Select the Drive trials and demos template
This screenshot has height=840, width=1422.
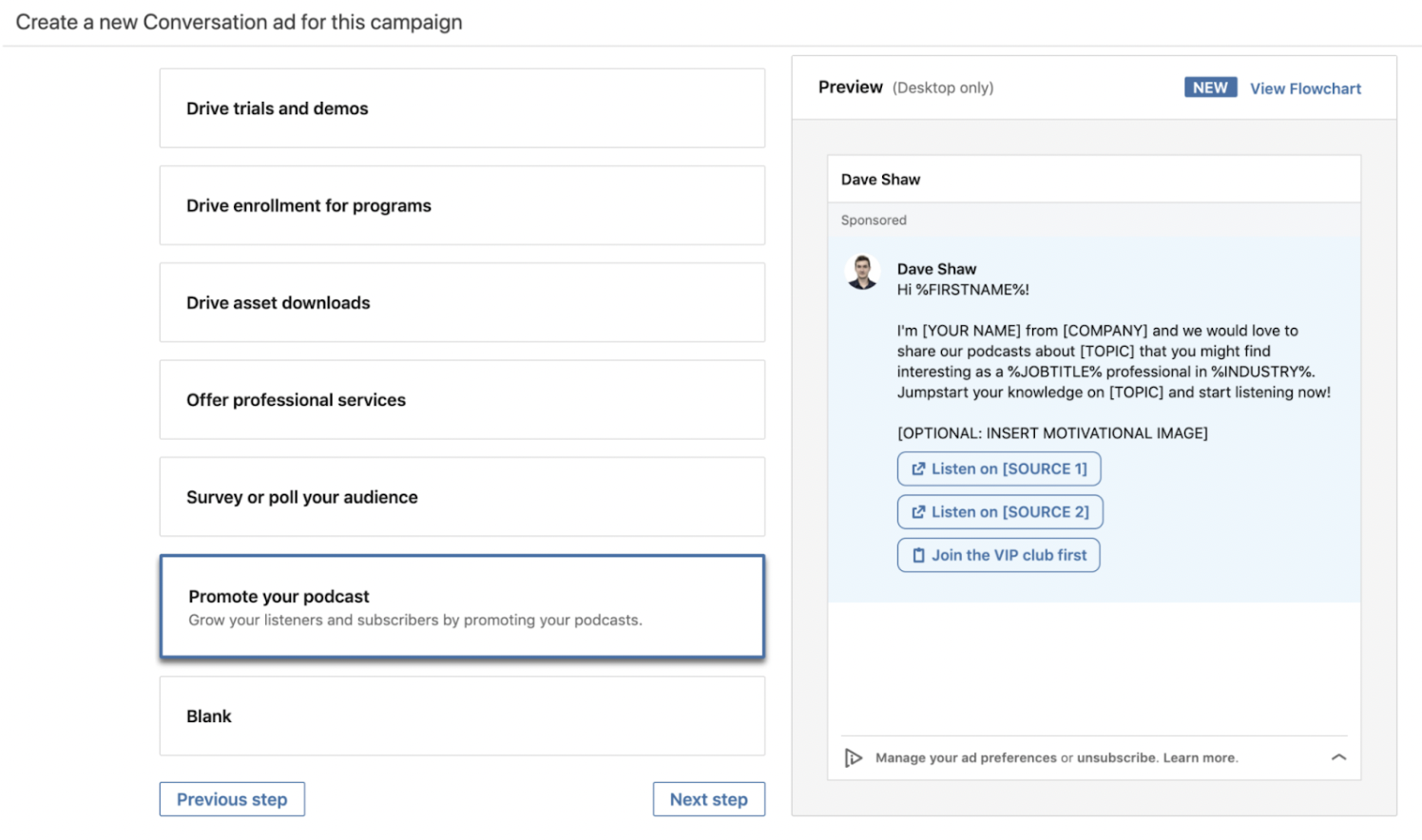point(462,107)
